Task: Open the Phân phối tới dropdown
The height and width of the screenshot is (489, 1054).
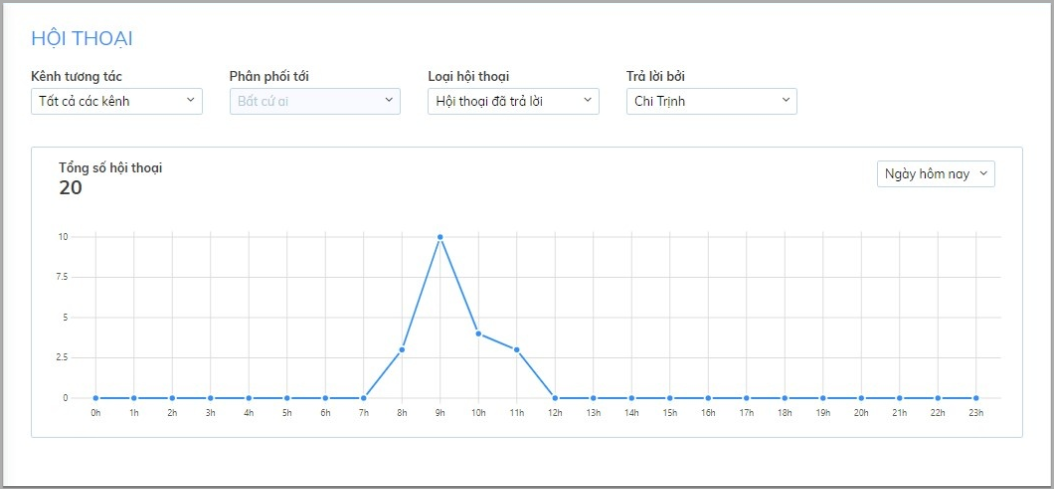Action: tap(315, 101)
